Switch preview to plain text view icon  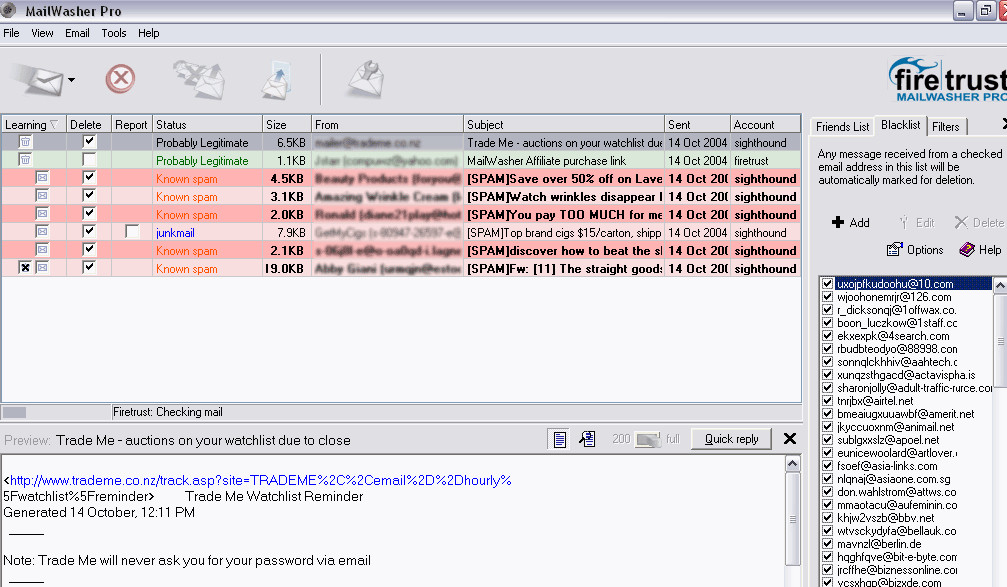pos(559,439)
